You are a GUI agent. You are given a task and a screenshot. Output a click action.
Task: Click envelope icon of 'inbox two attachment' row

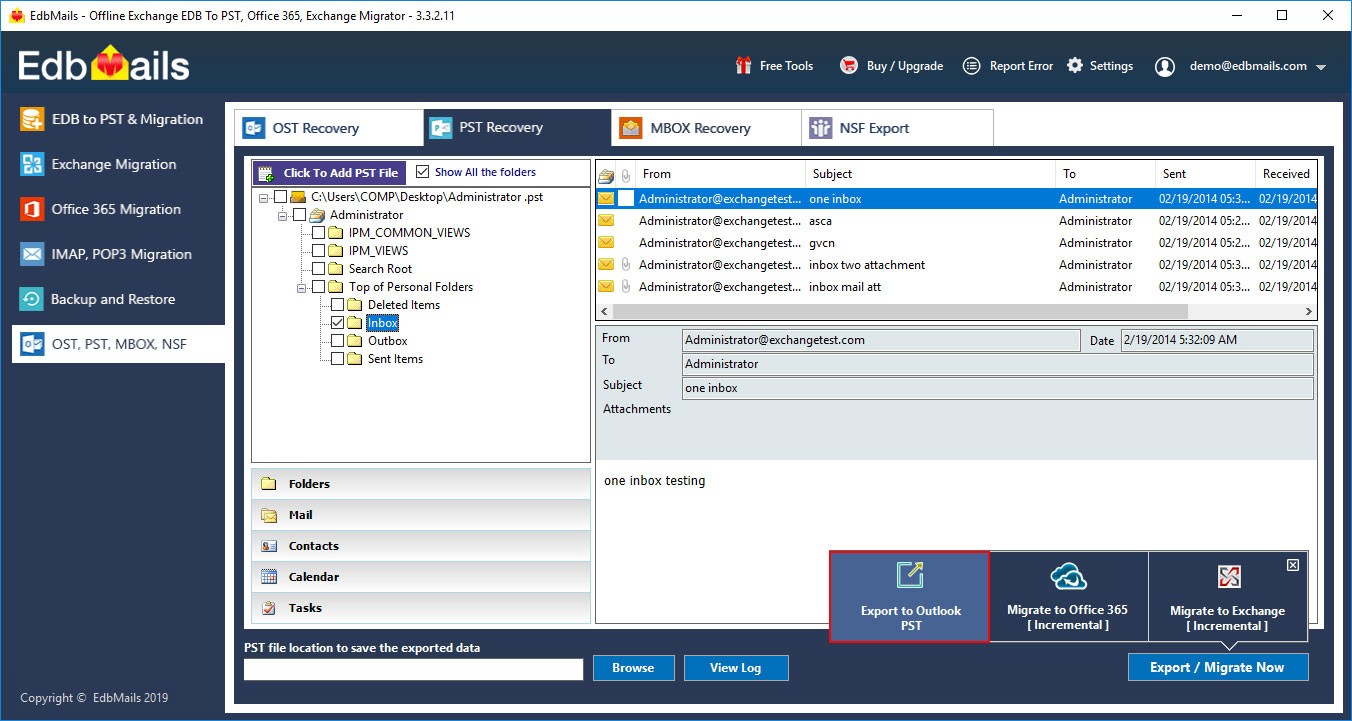[606, 265]
